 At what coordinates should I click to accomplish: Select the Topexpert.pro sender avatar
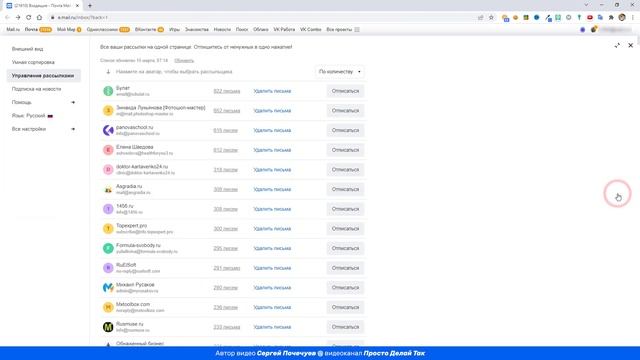point(108,229)
